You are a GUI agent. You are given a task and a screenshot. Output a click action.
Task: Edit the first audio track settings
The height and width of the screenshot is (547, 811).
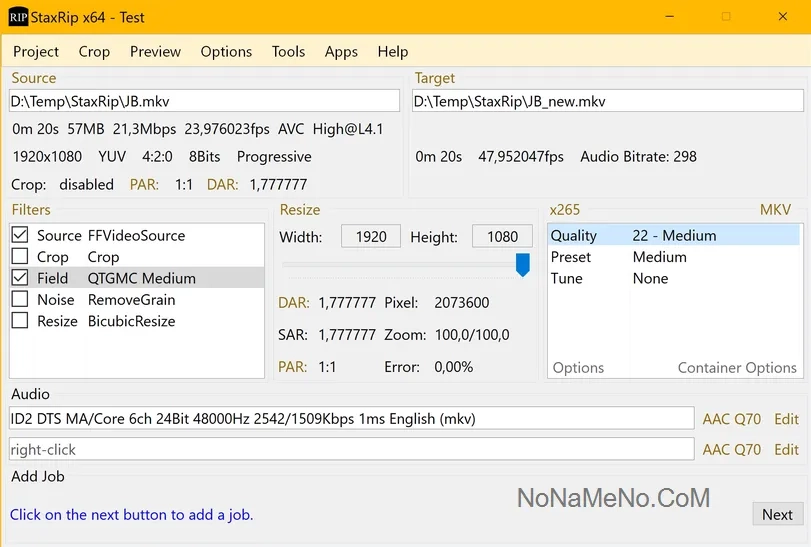[786, 419]
